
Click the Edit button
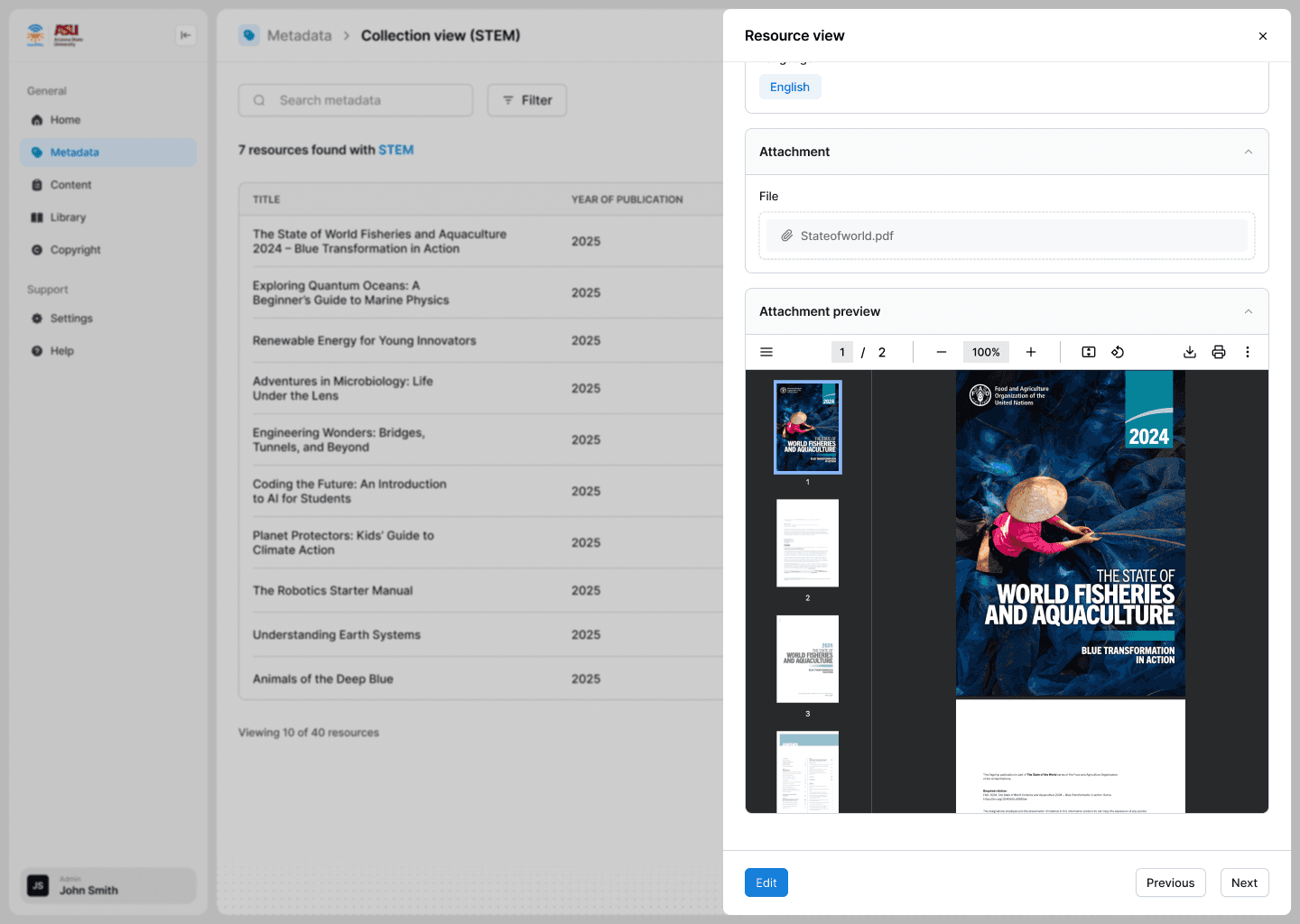point(766,882)
